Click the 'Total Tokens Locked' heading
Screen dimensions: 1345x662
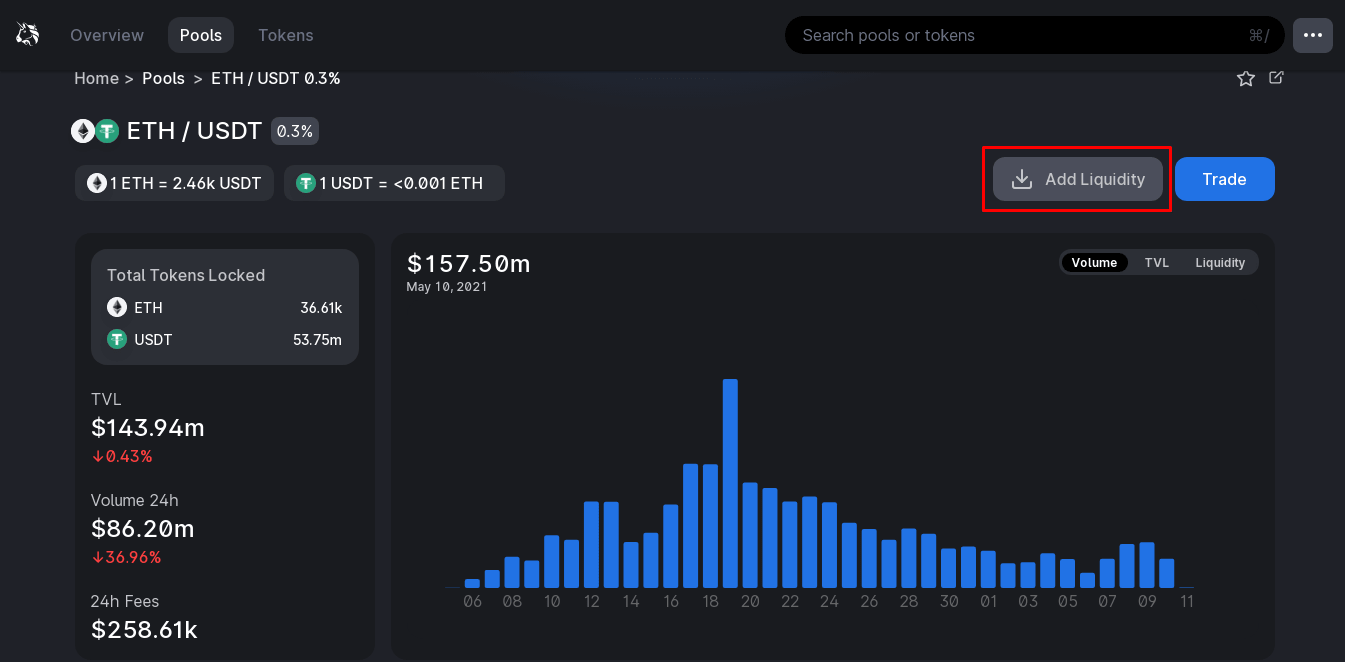(x=186, y=275)
